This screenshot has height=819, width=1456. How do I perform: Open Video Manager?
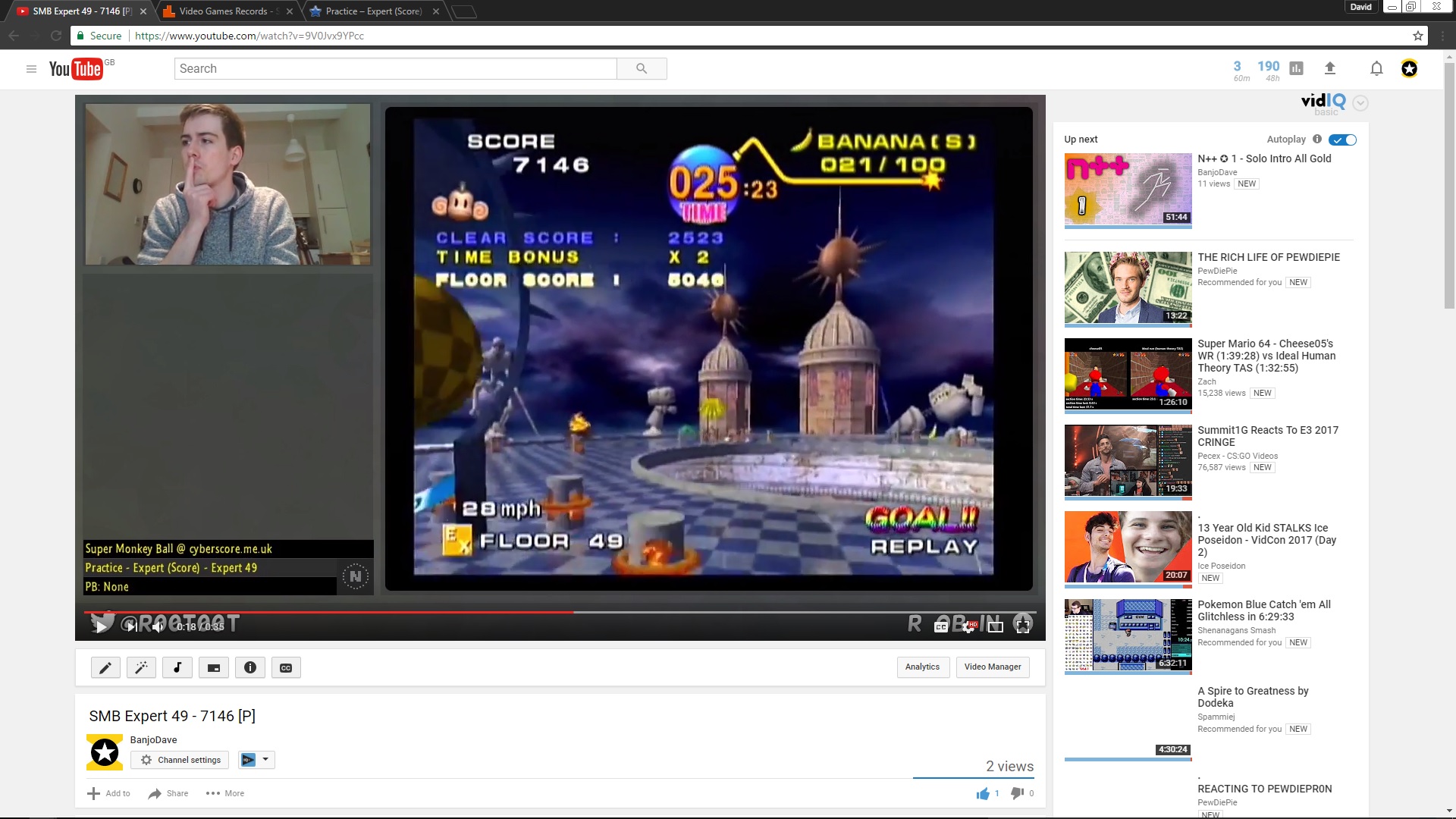tap(993, 667)
